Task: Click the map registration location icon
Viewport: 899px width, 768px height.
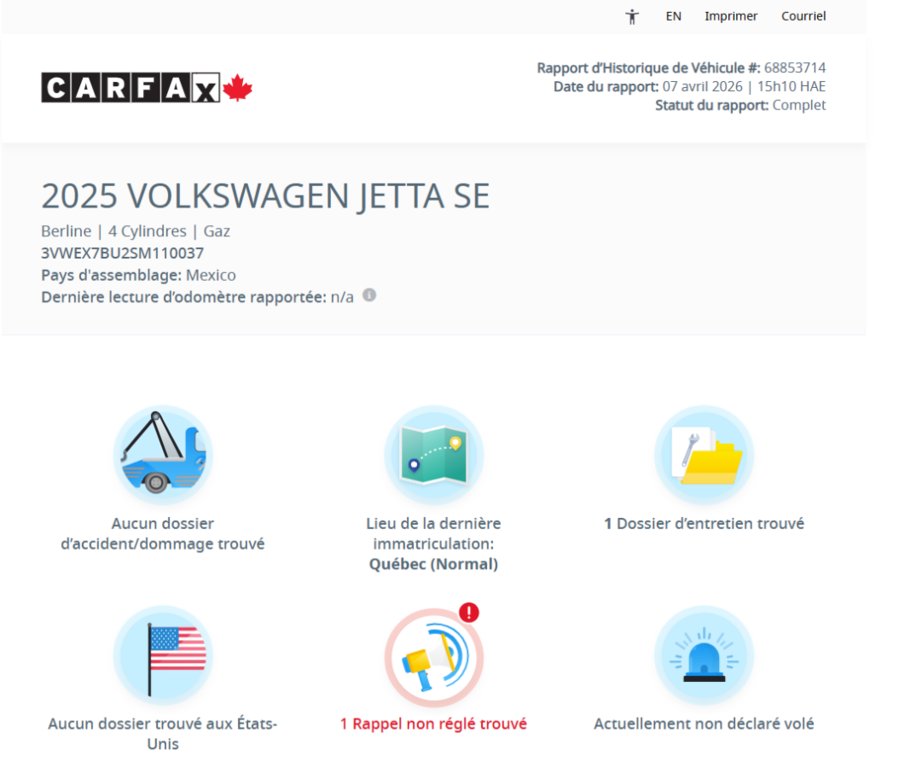Action: point(433,454)
